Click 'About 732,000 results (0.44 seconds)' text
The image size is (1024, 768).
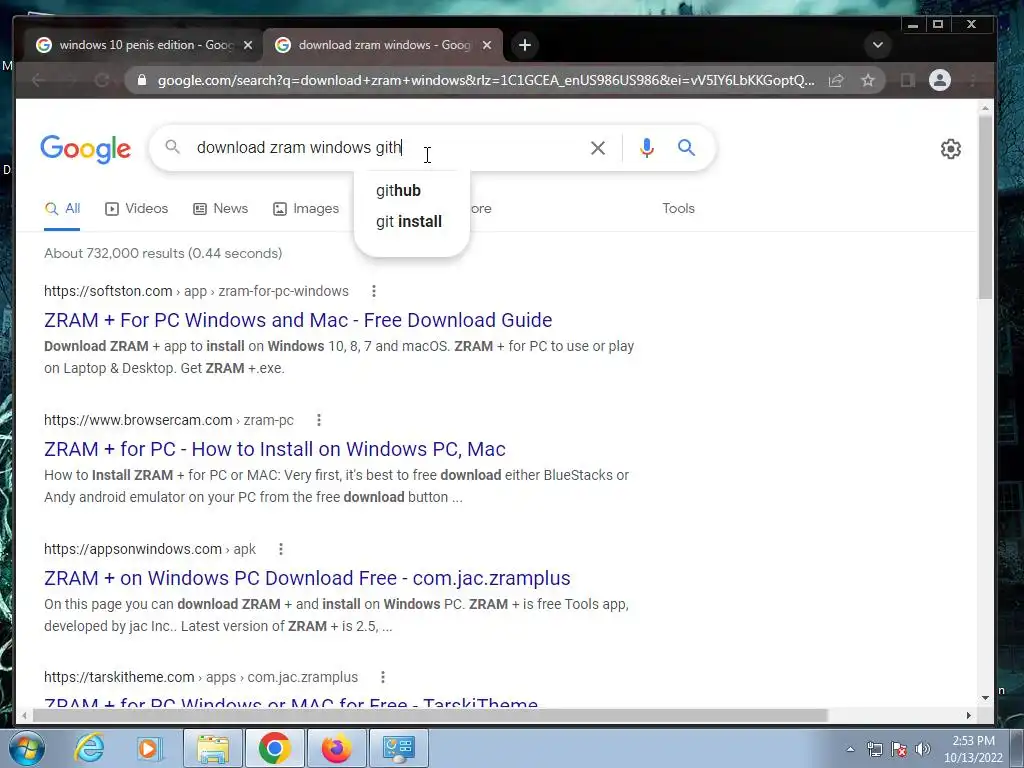[163, 253]
